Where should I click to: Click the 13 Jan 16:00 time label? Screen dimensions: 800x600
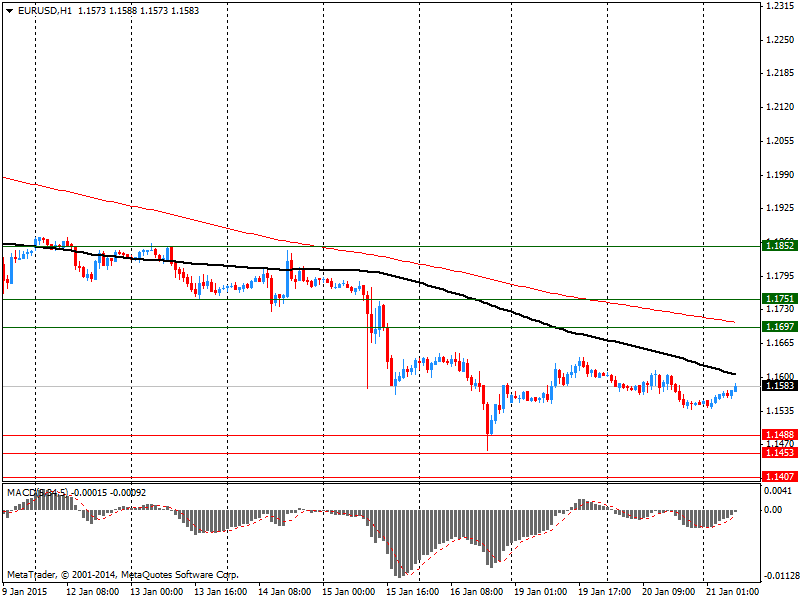(x=221, y=592)
